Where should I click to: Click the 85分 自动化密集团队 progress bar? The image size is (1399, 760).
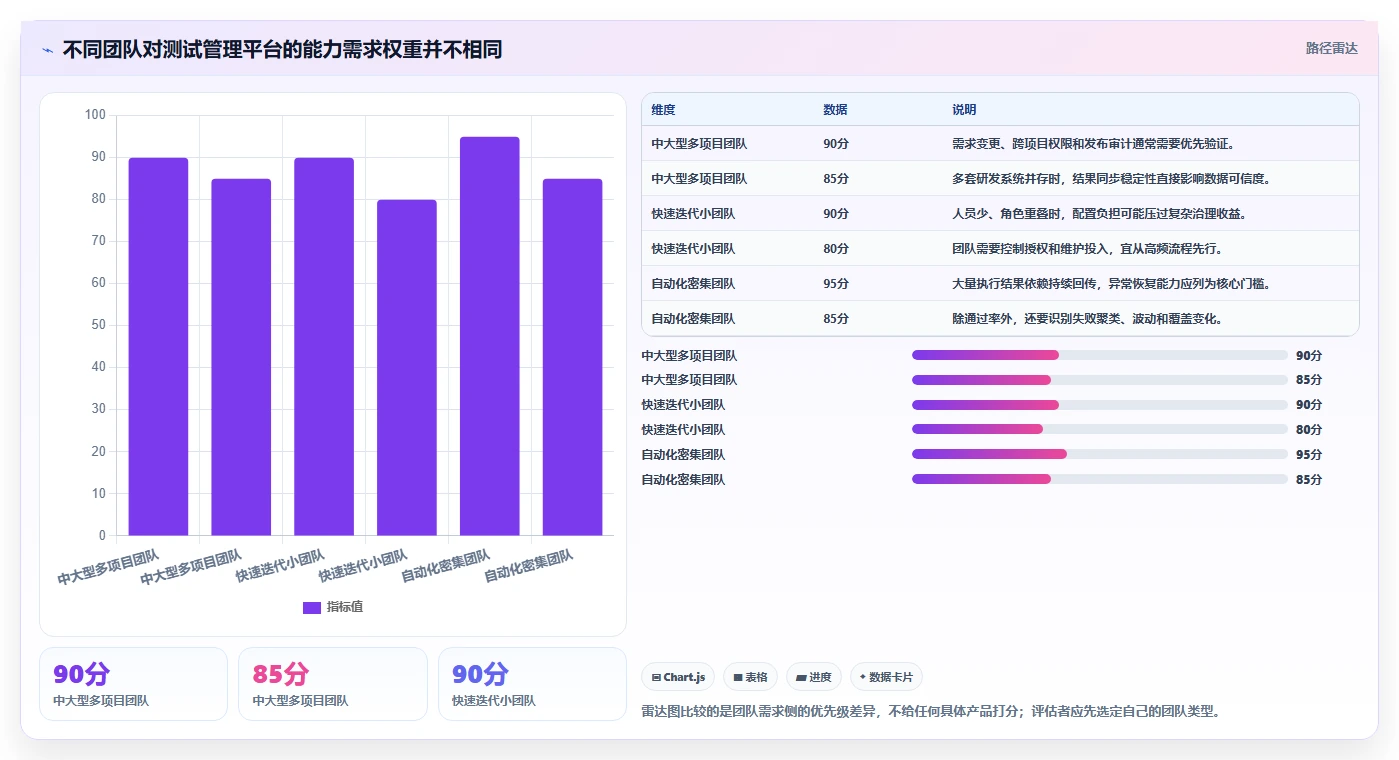click(1100, 479)
